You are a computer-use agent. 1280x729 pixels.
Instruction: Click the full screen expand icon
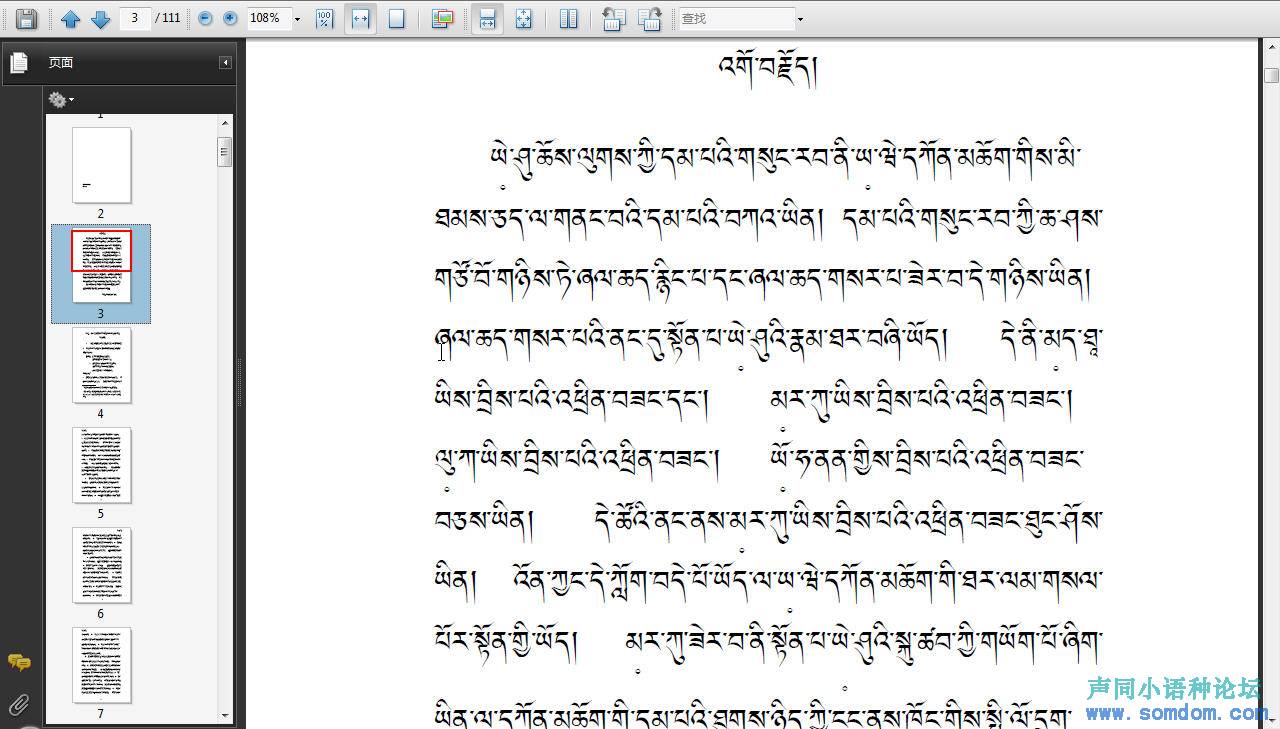pyautogui.click(x=524, y=18)
